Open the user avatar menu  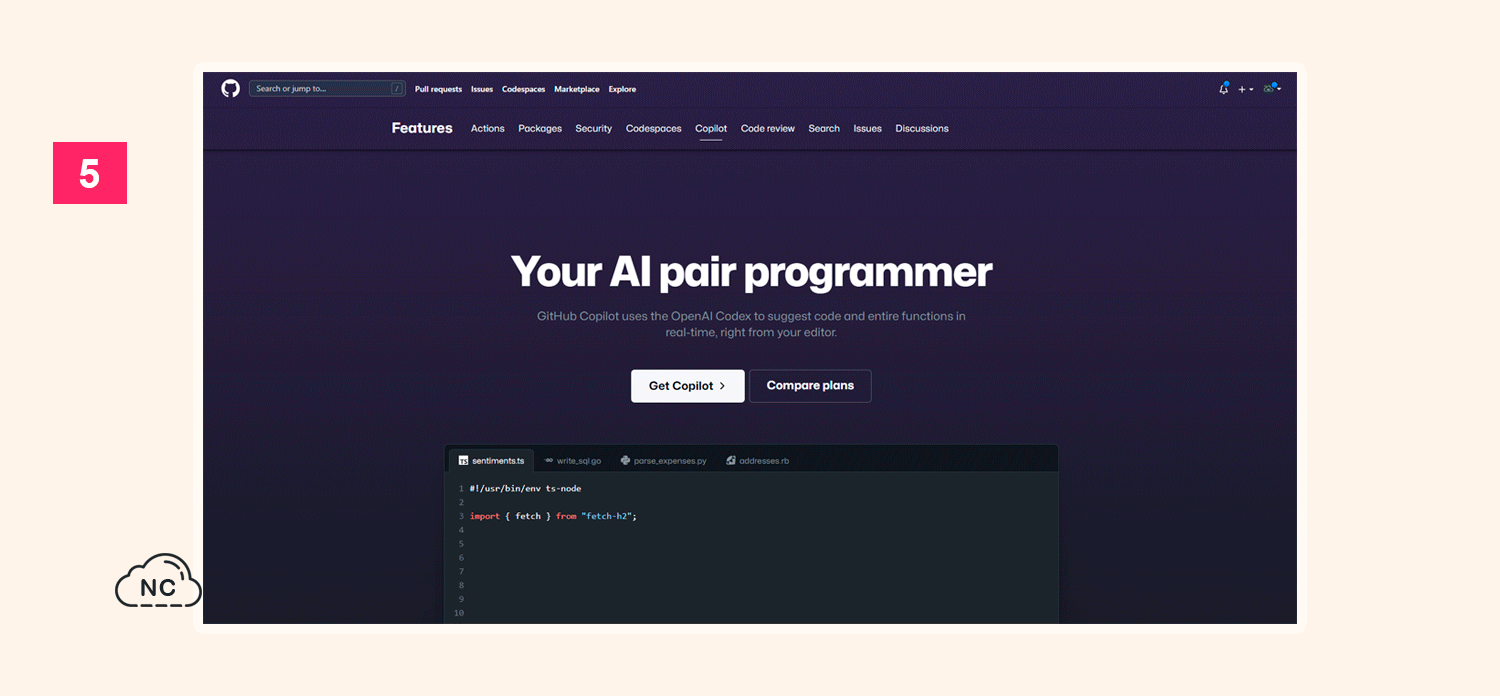1272,89
